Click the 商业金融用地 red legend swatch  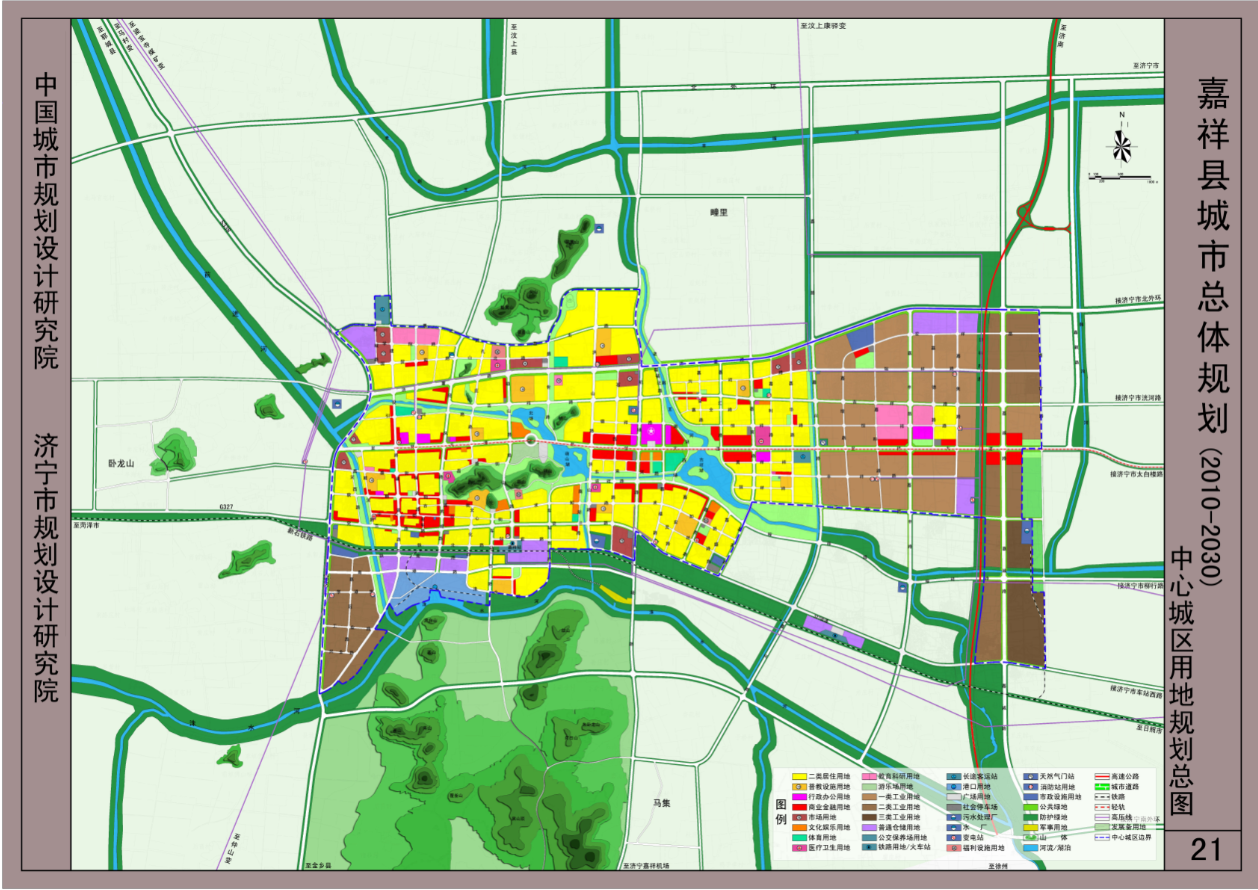(799, 807)
